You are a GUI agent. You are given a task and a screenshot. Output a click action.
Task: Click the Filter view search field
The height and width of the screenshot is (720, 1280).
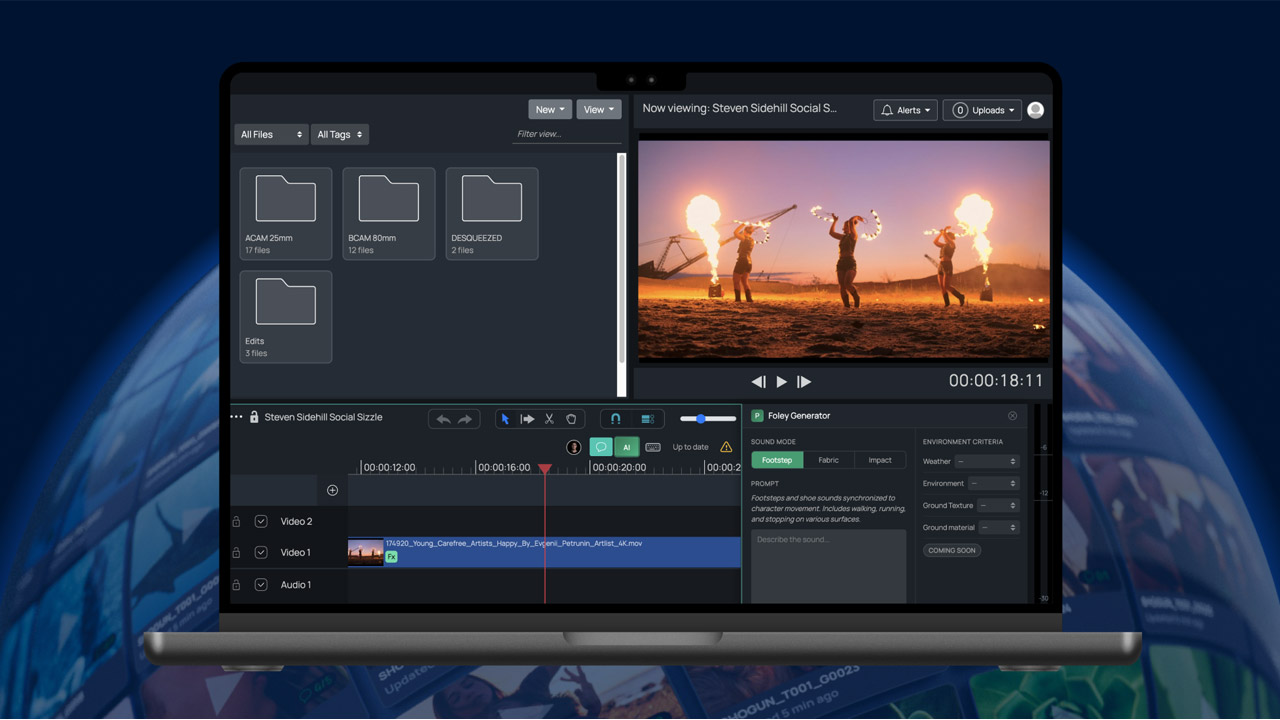[566, 134]
